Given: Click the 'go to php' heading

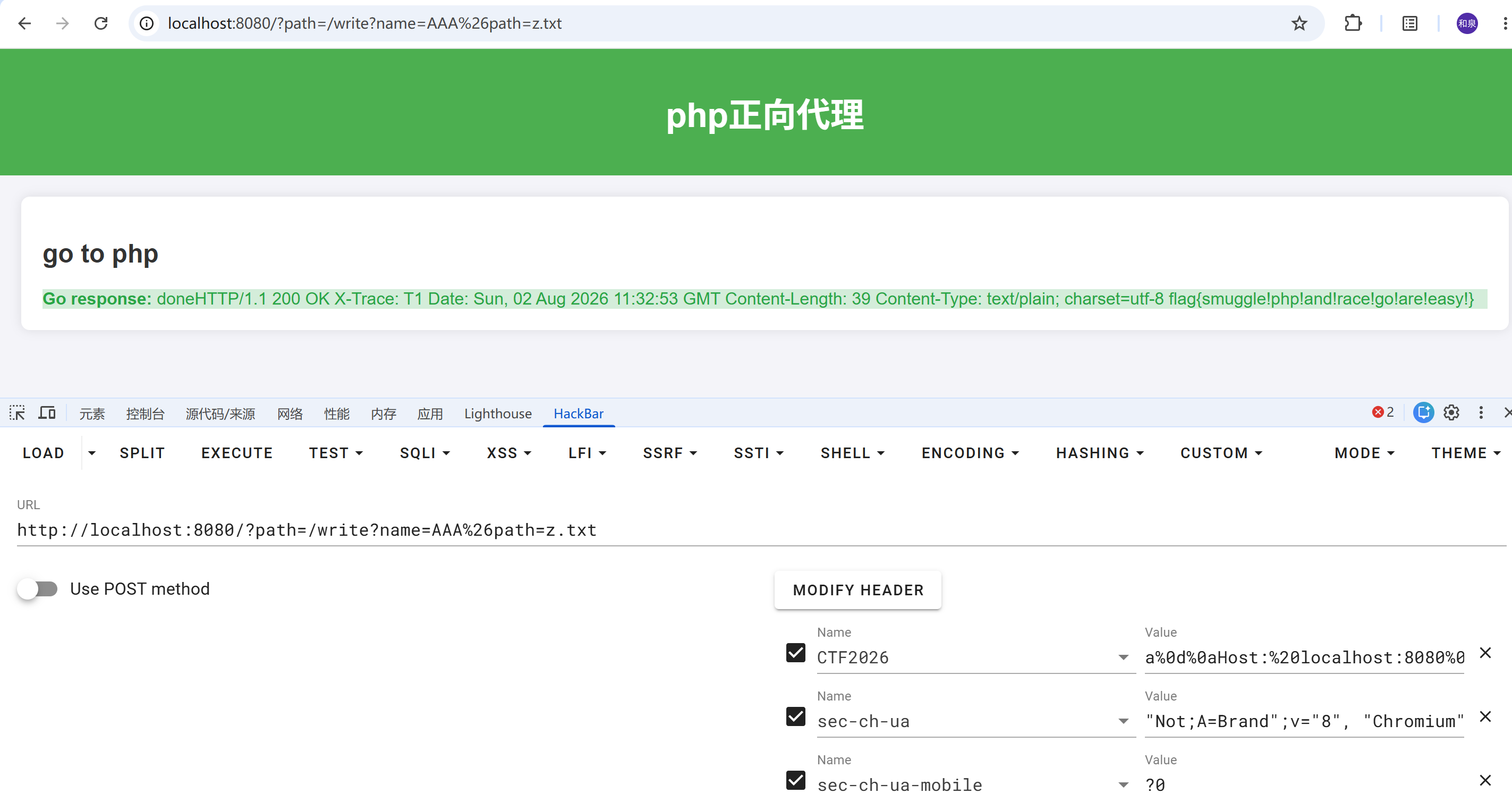Looking at the screenshot, I should click(x=100, y=254).
